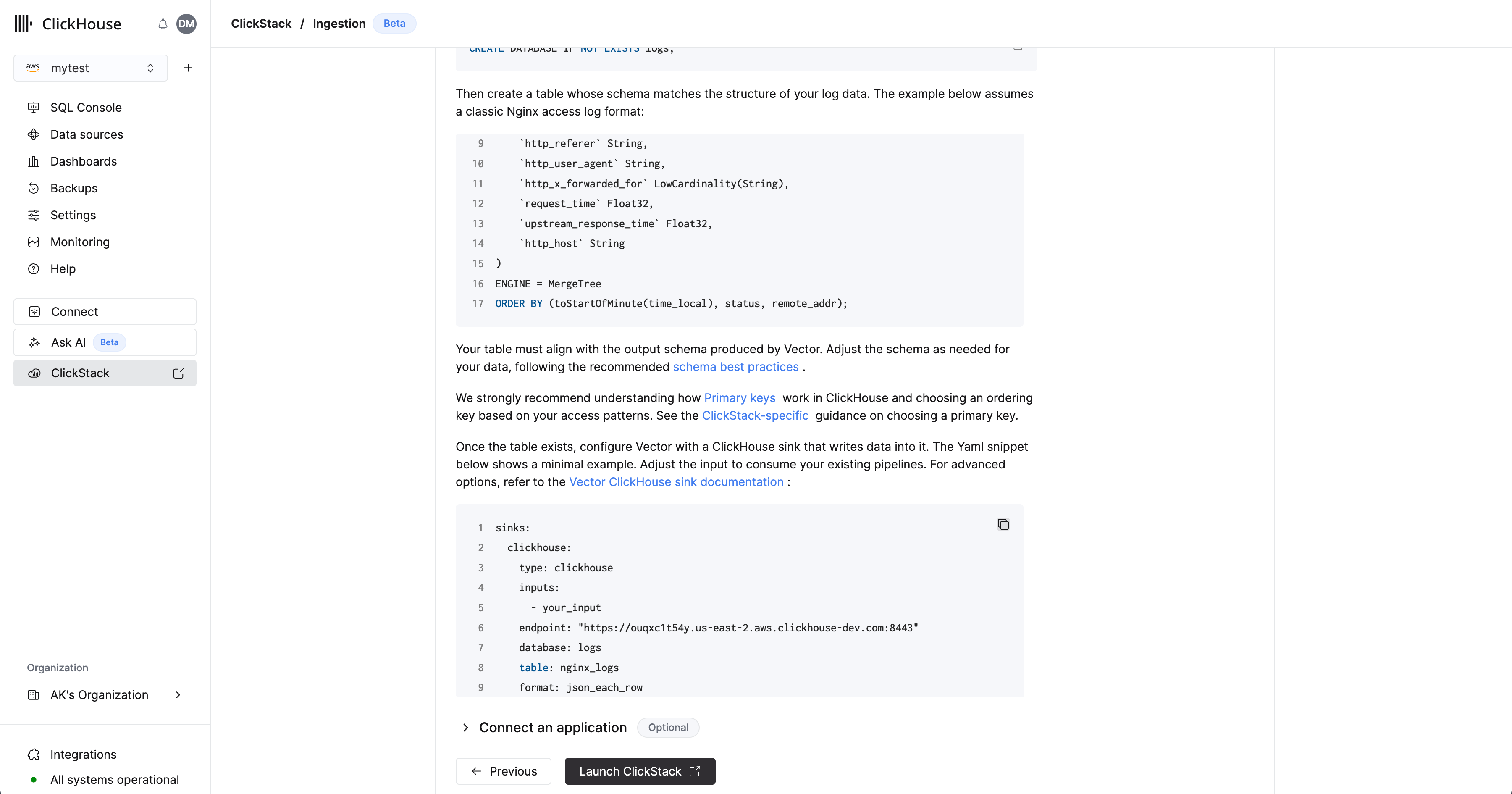
Task: Open the schema best practices link
Action: tap(735, 367)
